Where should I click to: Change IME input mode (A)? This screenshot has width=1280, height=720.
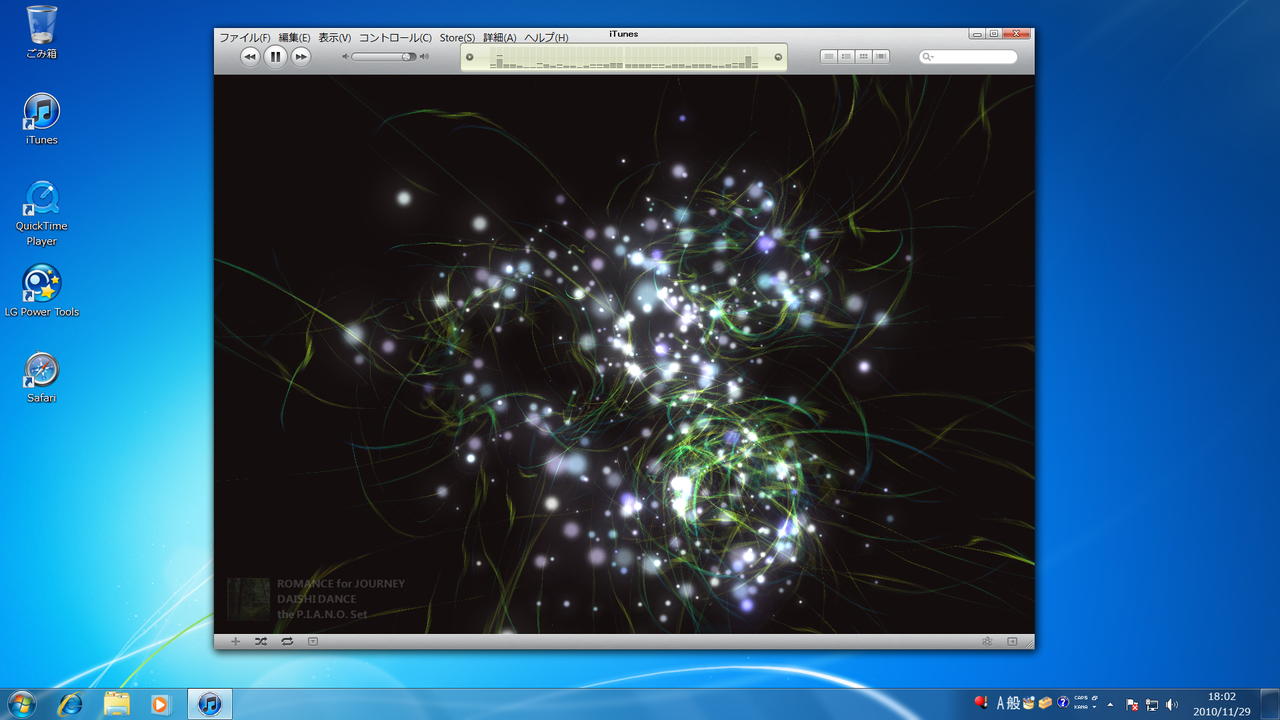[1001, 703]
